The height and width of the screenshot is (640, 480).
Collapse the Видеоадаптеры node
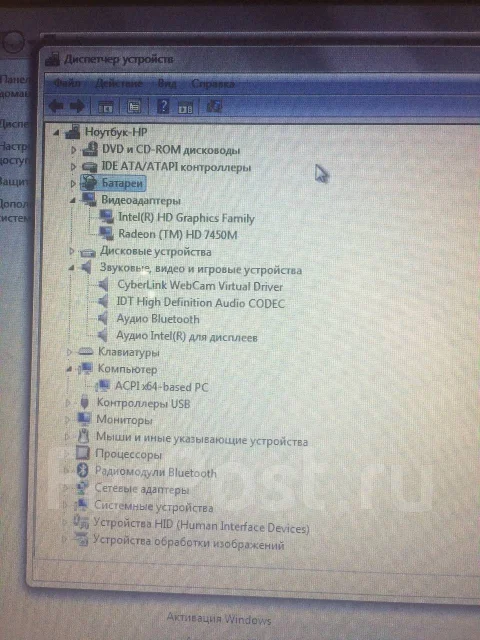(x=73, y=200)
